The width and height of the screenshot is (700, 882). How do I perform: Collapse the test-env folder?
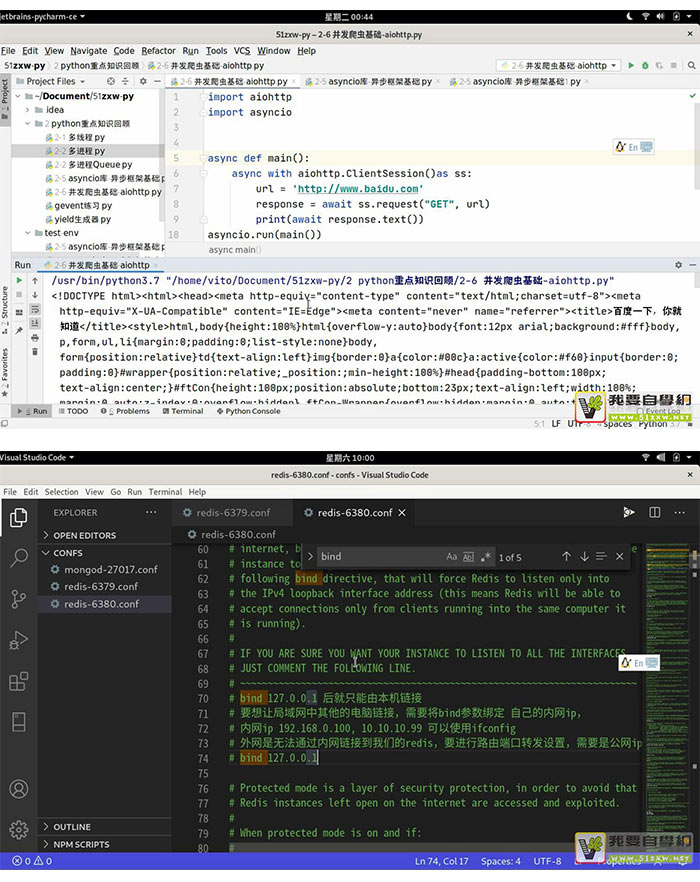28,232
